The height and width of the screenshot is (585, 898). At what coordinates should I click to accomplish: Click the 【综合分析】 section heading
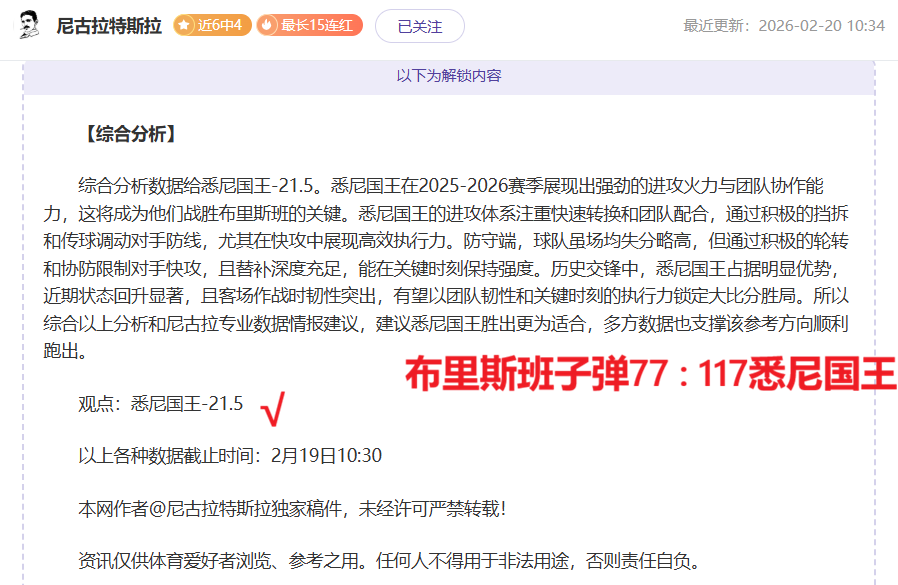tap(130, 134)
